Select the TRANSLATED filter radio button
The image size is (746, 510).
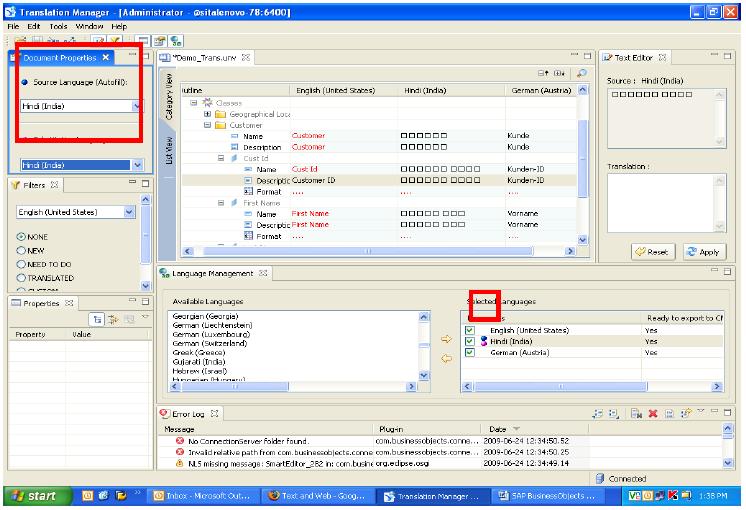21,278
